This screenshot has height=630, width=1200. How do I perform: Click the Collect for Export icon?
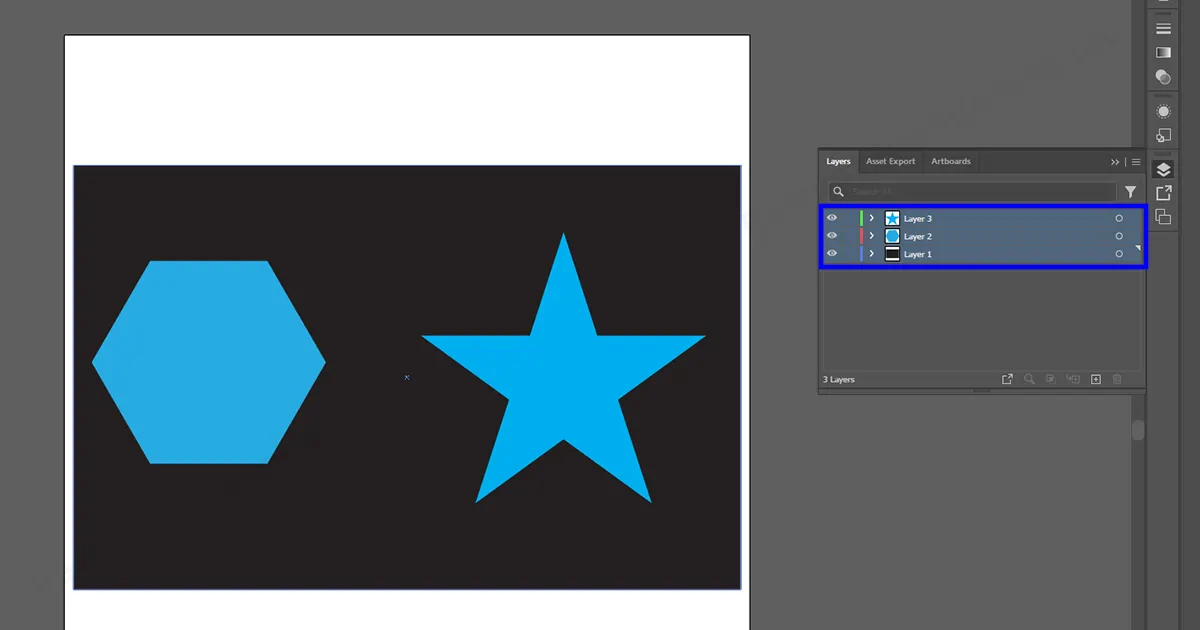pyautogui.click(x=1007, y=379)
